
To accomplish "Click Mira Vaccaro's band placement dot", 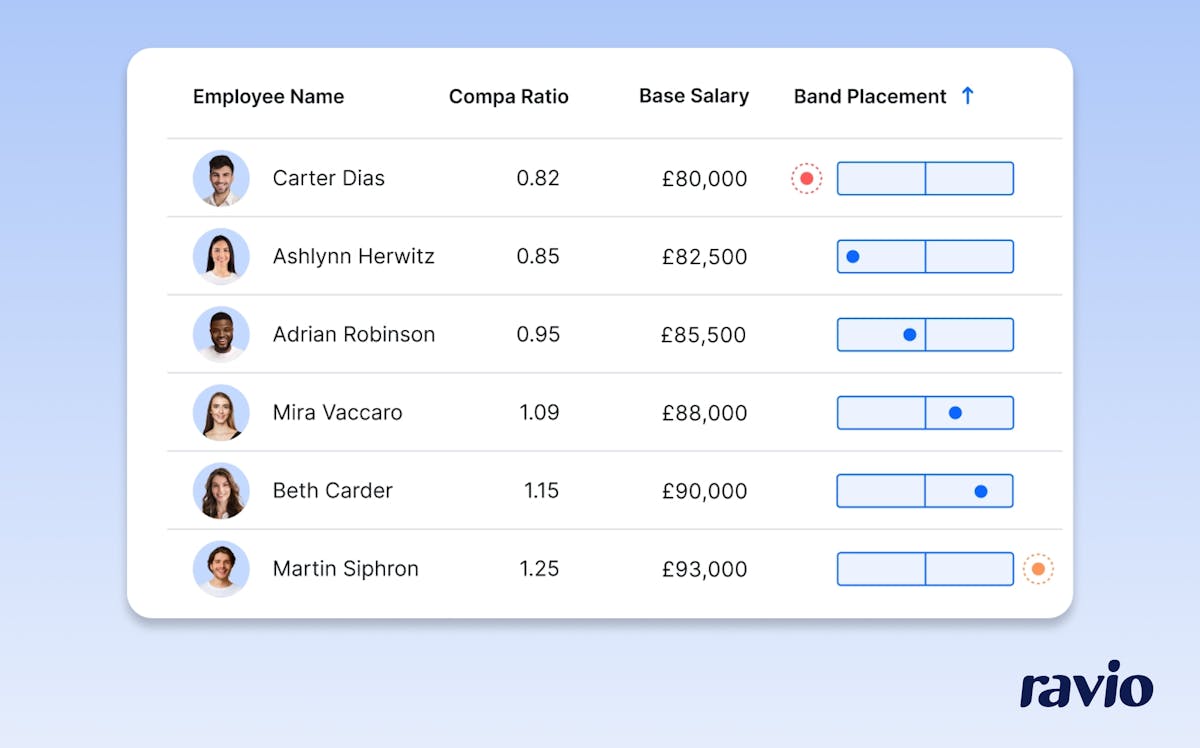I will click(x=956, y=412).
